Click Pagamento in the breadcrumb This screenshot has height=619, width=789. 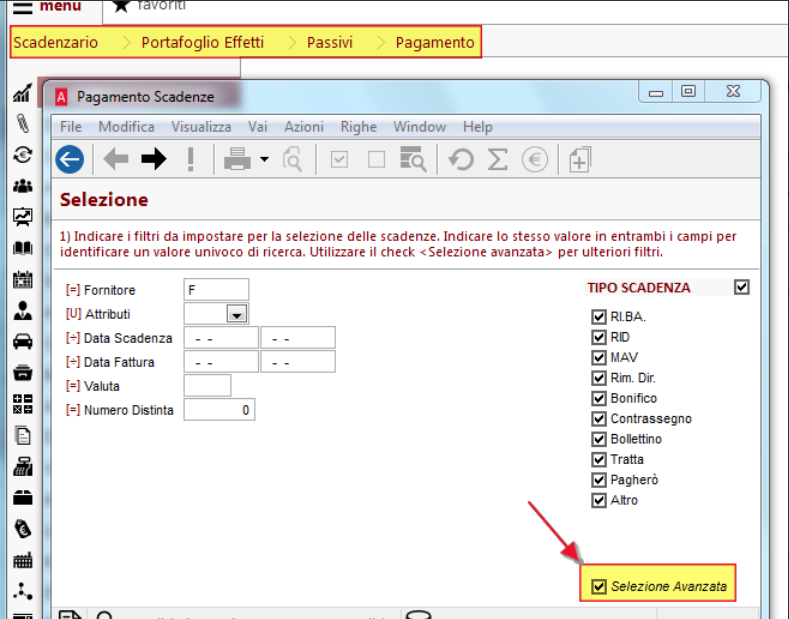click(435, 42)
